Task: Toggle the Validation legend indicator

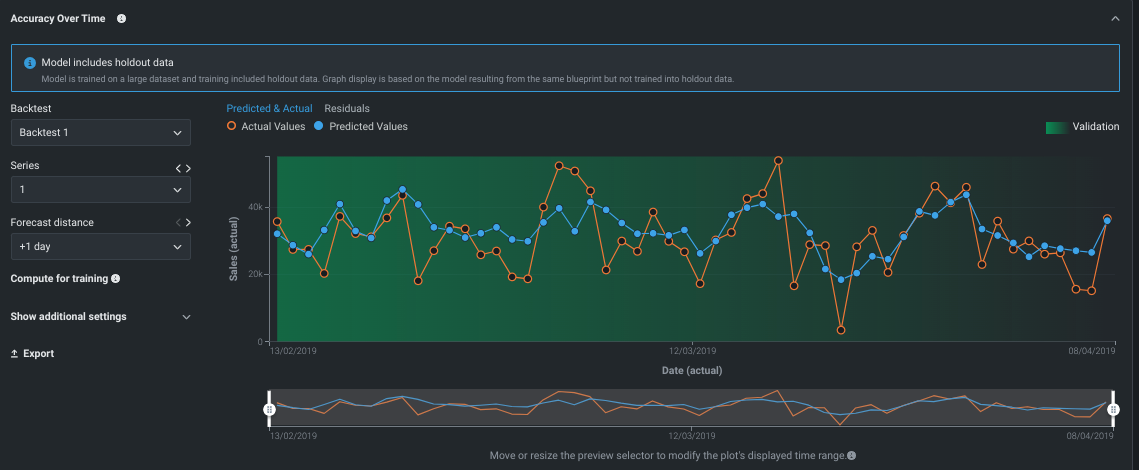Action: [1055, 127]
